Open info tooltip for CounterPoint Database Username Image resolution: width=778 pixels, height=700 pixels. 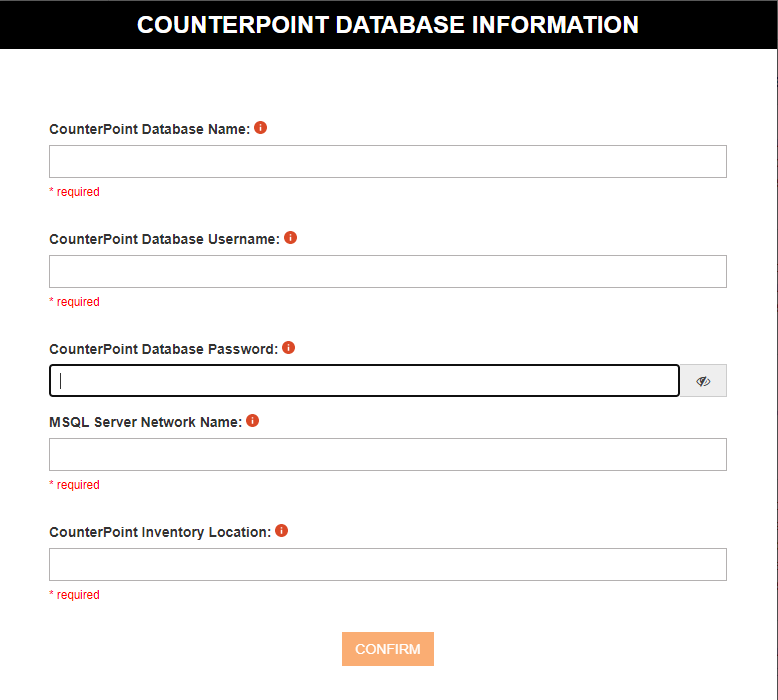[290, 238]
